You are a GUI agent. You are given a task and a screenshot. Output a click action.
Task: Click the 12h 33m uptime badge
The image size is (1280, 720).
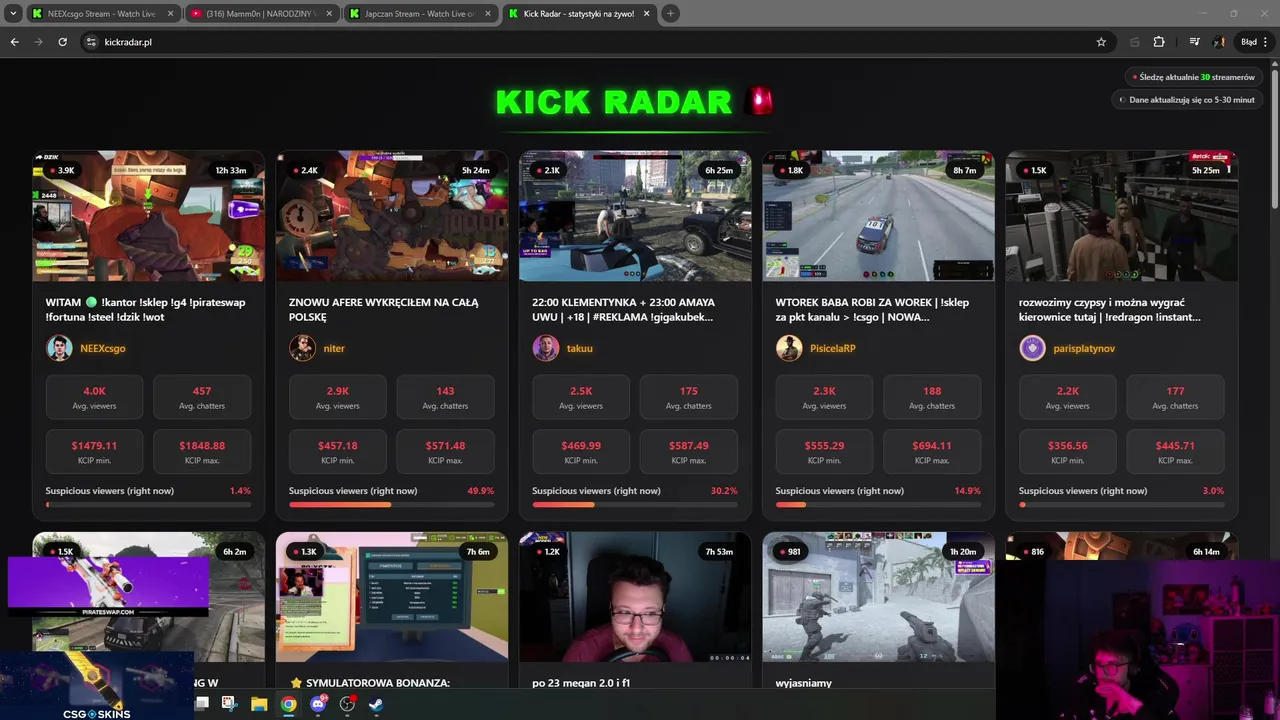point(230,170)
